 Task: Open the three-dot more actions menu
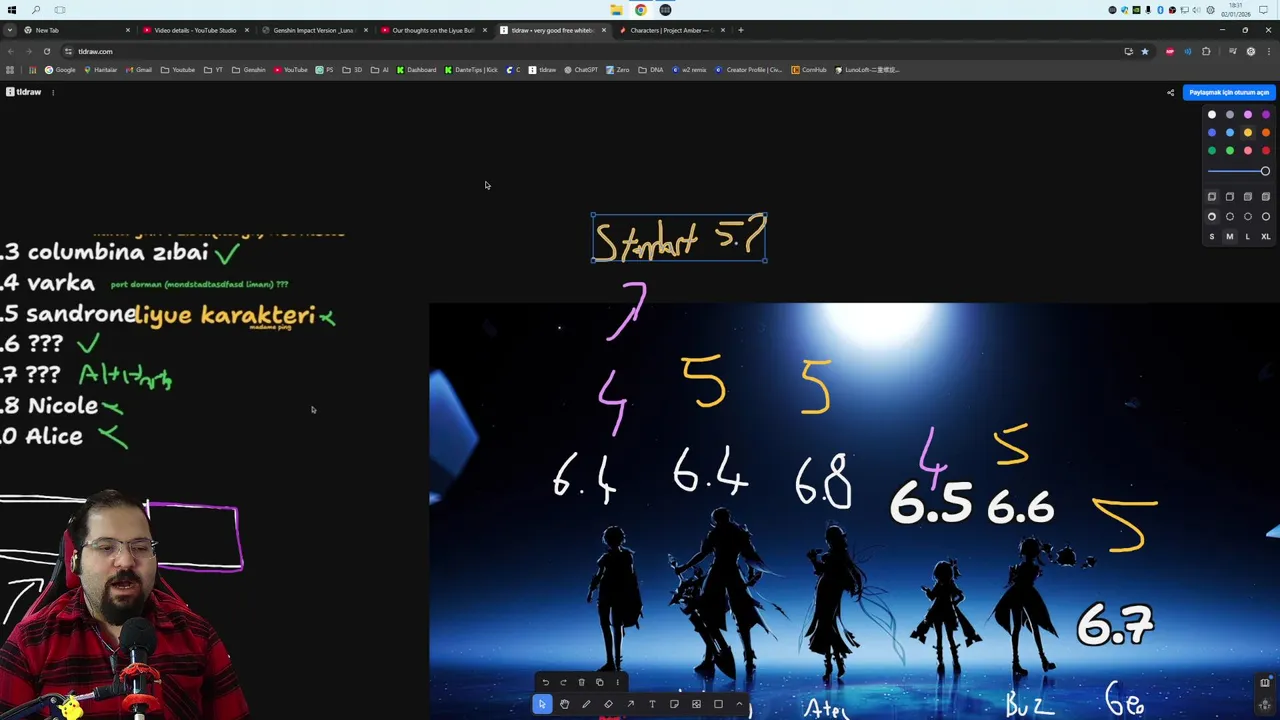[x=617, y=682]
